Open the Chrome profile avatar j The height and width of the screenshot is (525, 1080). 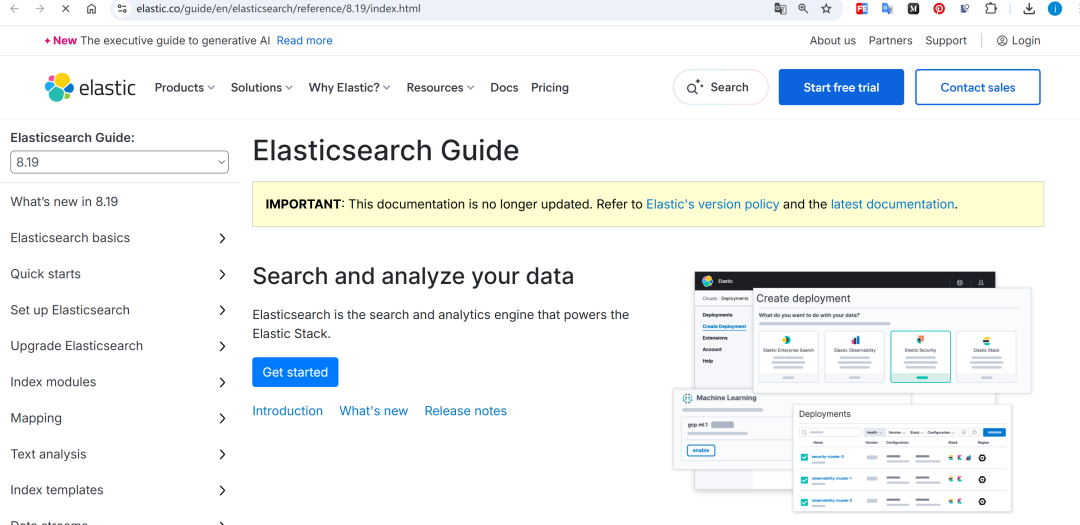(x=1055, y=9)
